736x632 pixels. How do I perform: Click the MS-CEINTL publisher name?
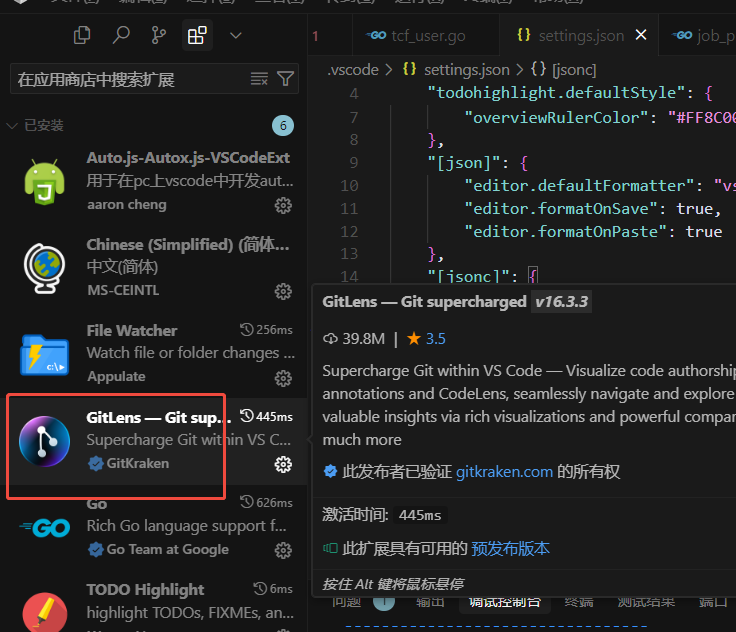123,291
